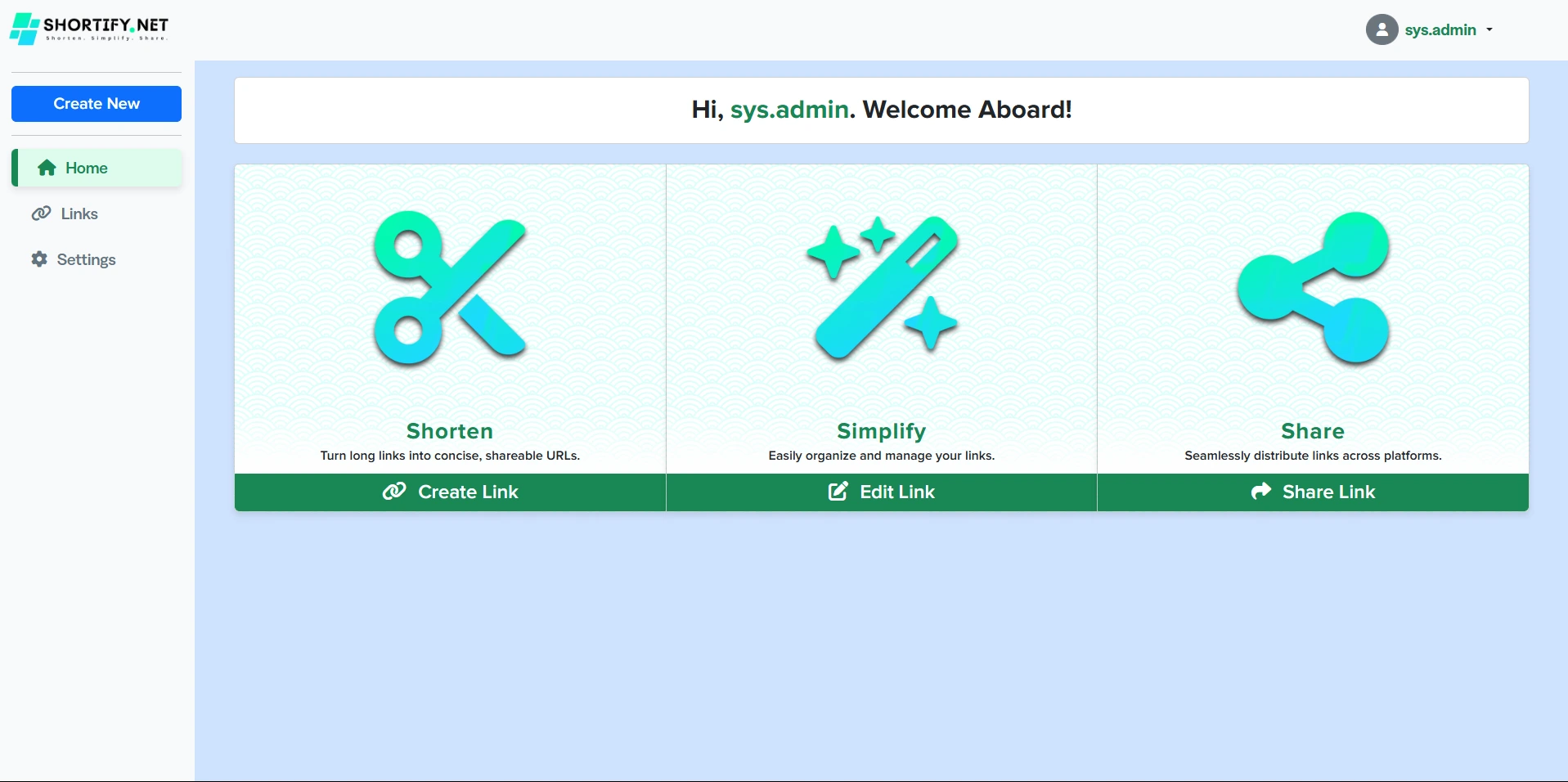Click the house icon in sidebar
1568x782 pixels.
point(47,168)
